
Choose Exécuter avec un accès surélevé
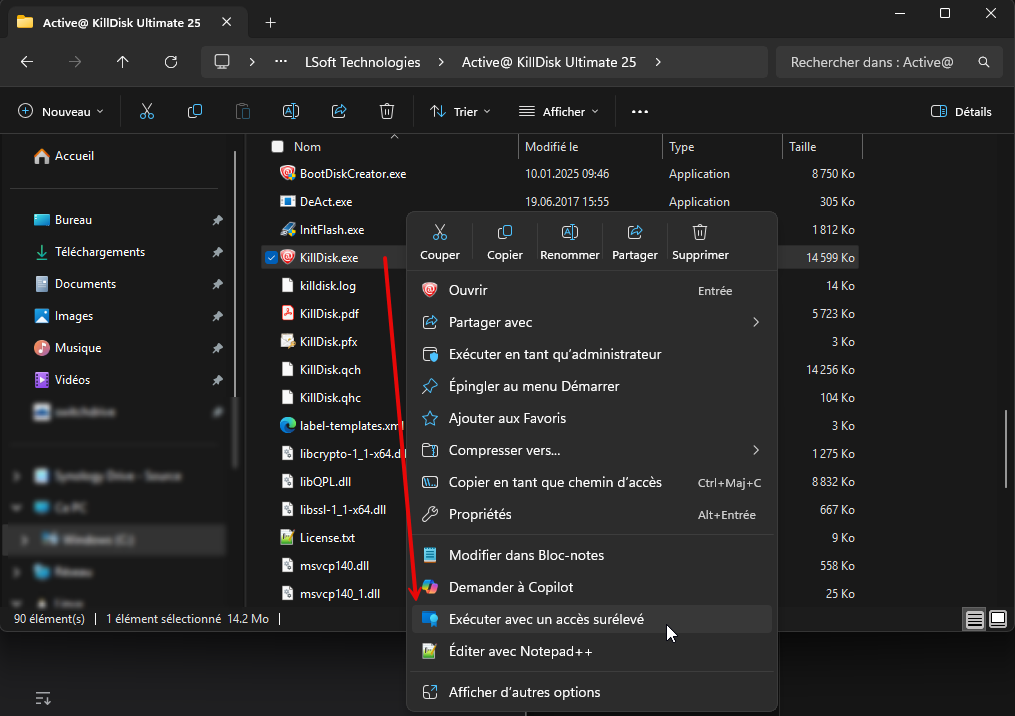[x=592, y=620]
